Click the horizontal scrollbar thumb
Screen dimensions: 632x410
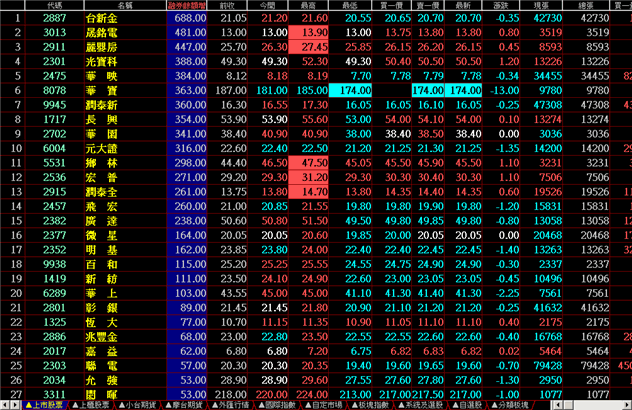(568, 405)
